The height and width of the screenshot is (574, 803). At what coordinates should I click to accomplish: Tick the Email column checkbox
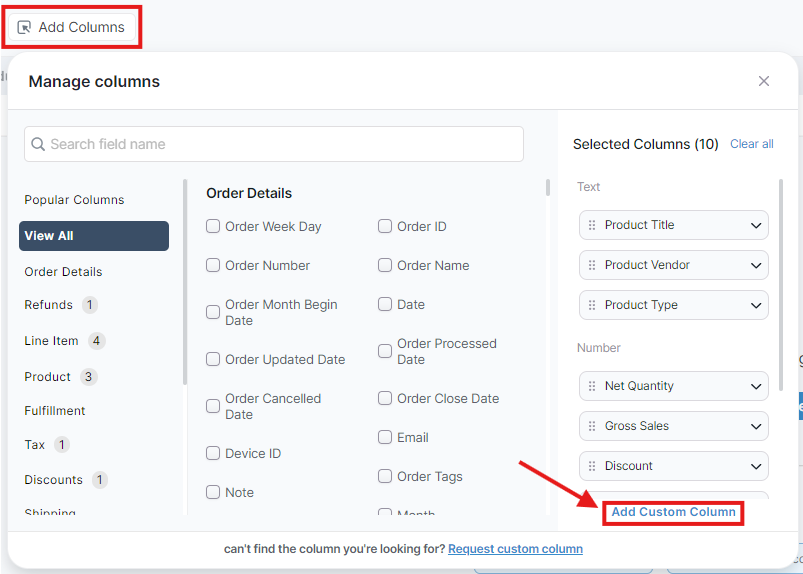point(385,438)
